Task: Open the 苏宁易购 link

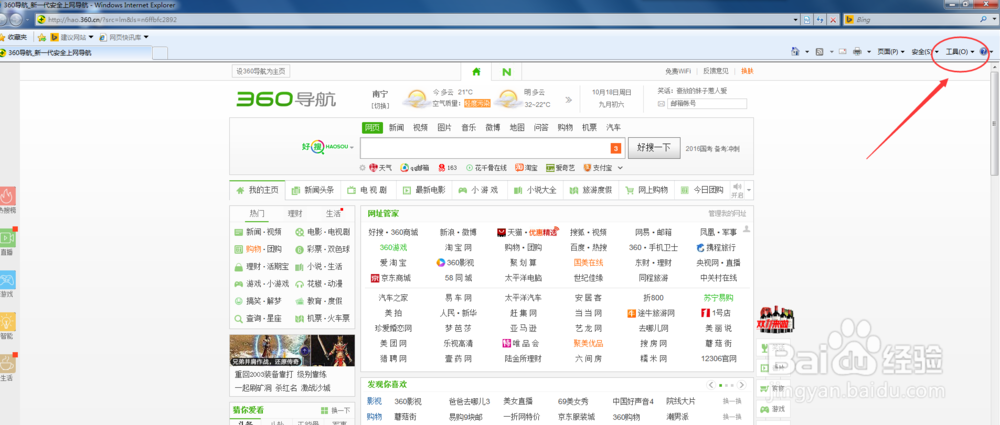Action: [x=719, y=297]
